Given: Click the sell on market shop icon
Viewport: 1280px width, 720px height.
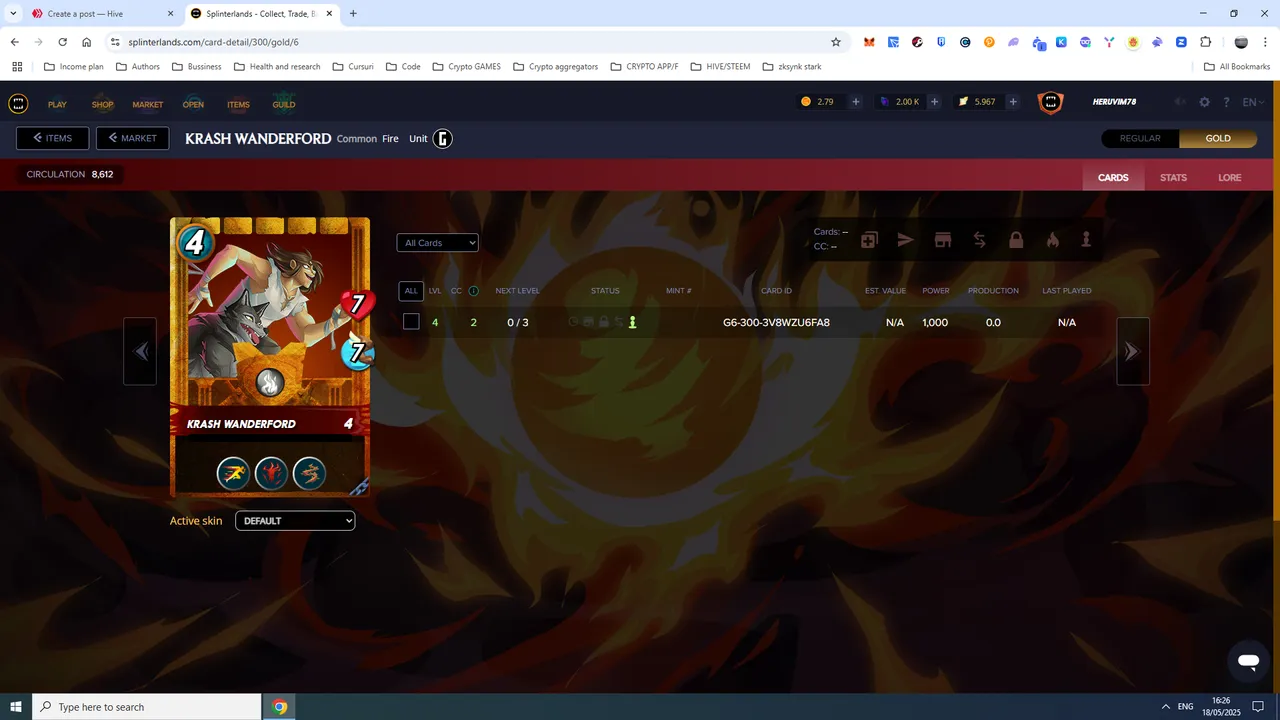Looking at the screenshot, I should (x=942, y=240).
